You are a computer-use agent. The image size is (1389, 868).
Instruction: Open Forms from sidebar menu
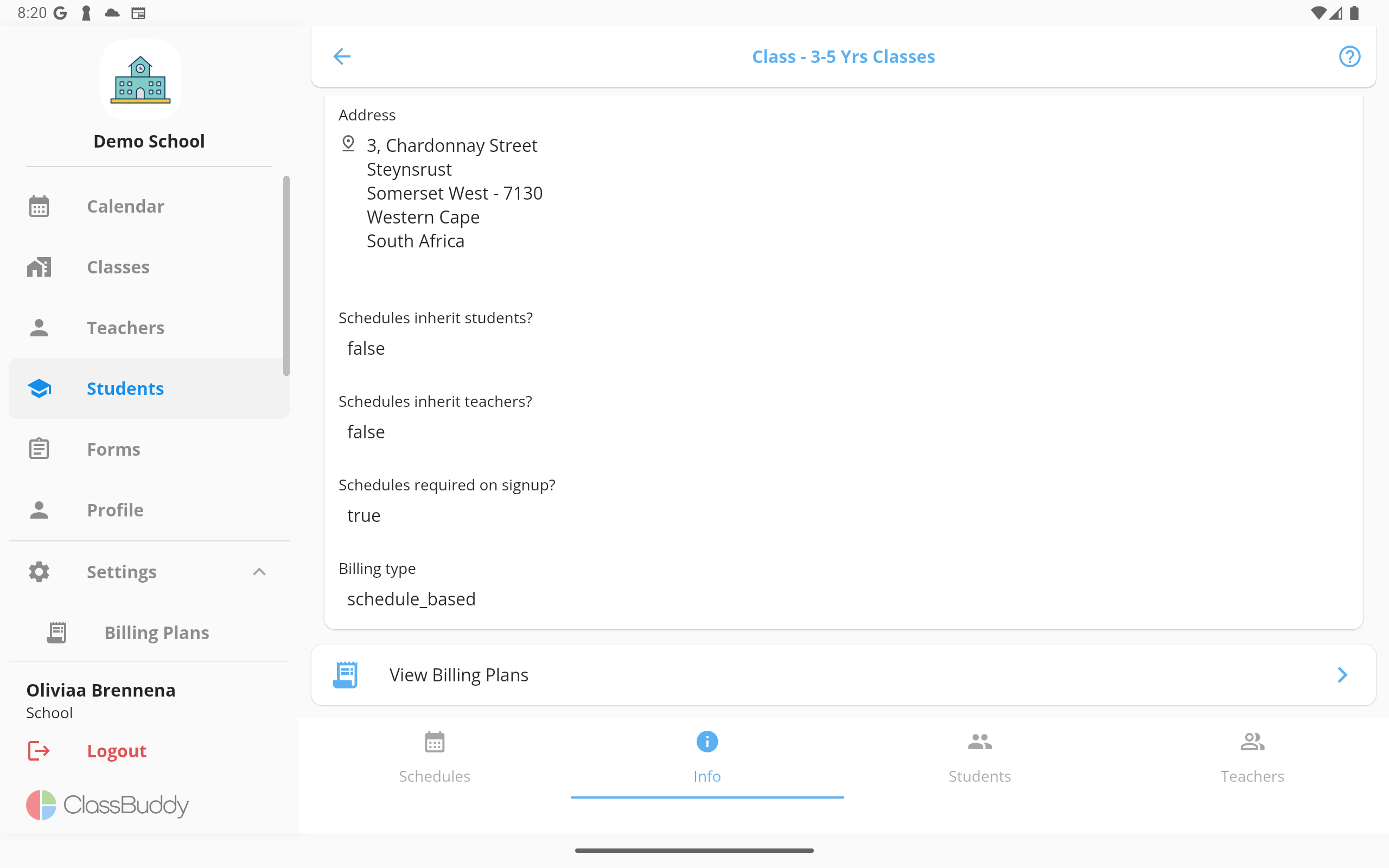[149, 449]
